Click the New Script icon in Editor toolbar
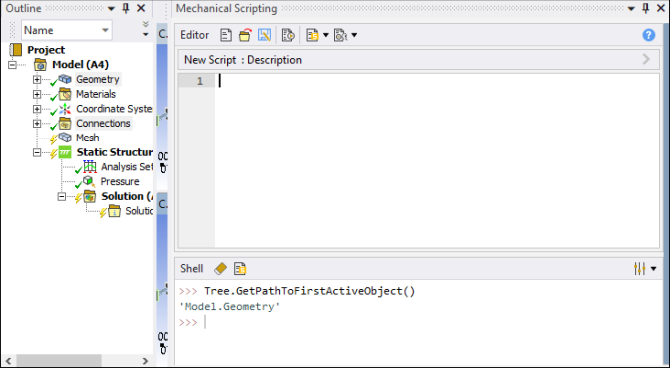This screenshot has height=368, width=670. tap(226, 35)
